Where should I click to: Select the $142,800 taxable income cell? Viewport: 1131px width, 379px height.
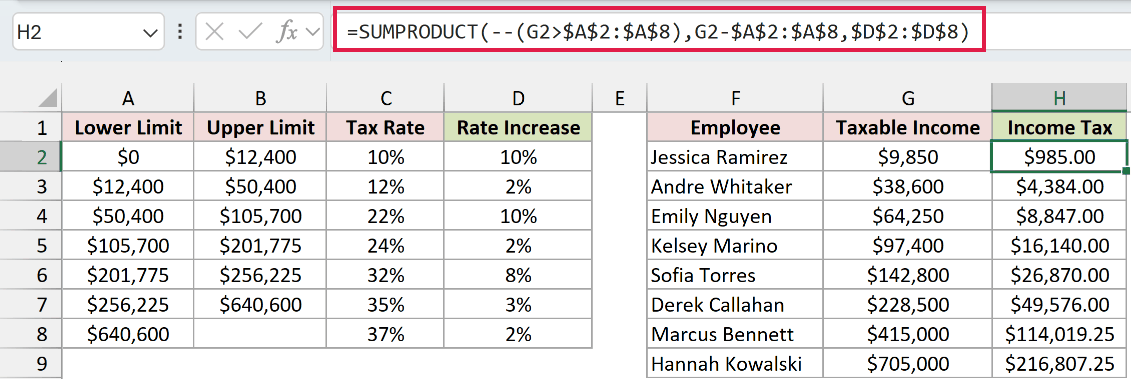pyautogui.click(x=907, y=275)
